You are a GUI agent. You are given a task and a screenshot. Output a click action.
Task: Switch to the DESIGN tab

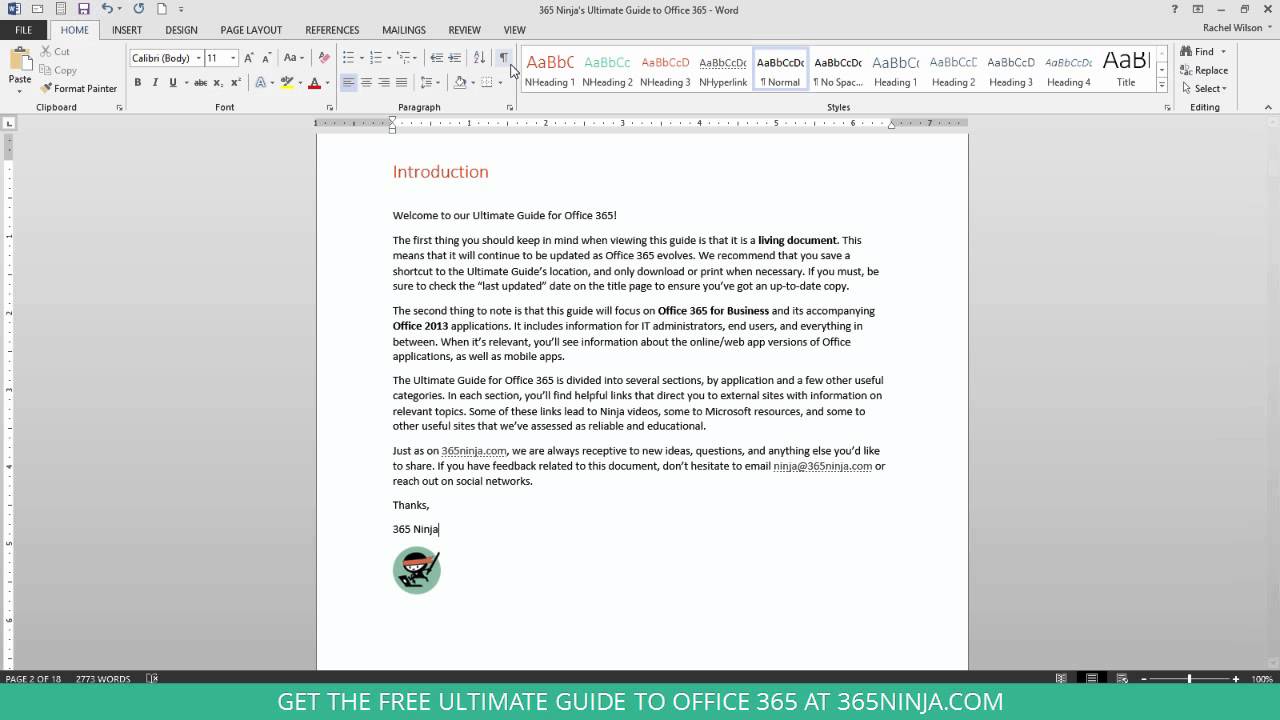[x=181, y=30]
